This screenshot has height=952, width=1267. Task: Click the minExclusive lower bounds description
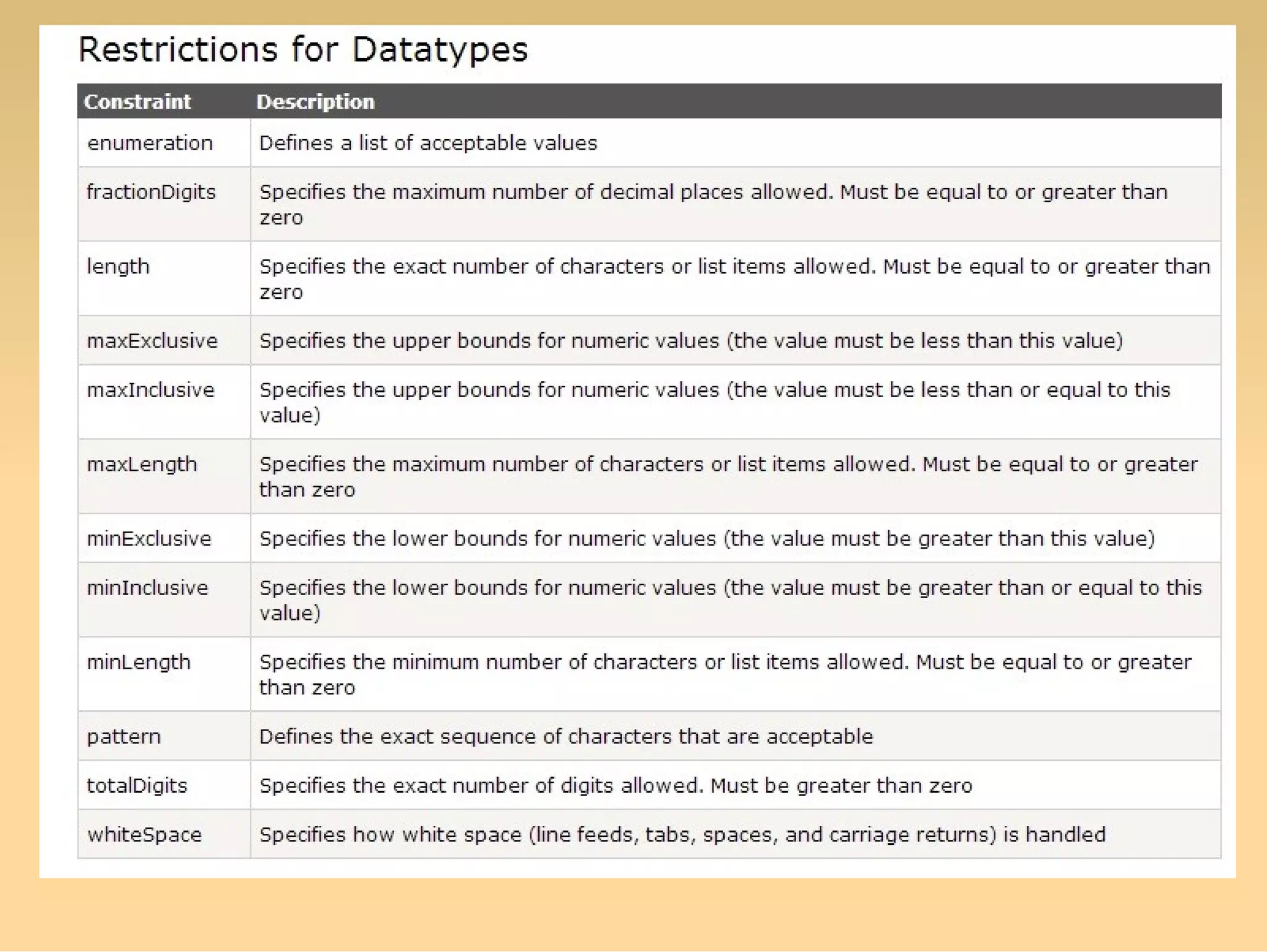tap(707, 539)
